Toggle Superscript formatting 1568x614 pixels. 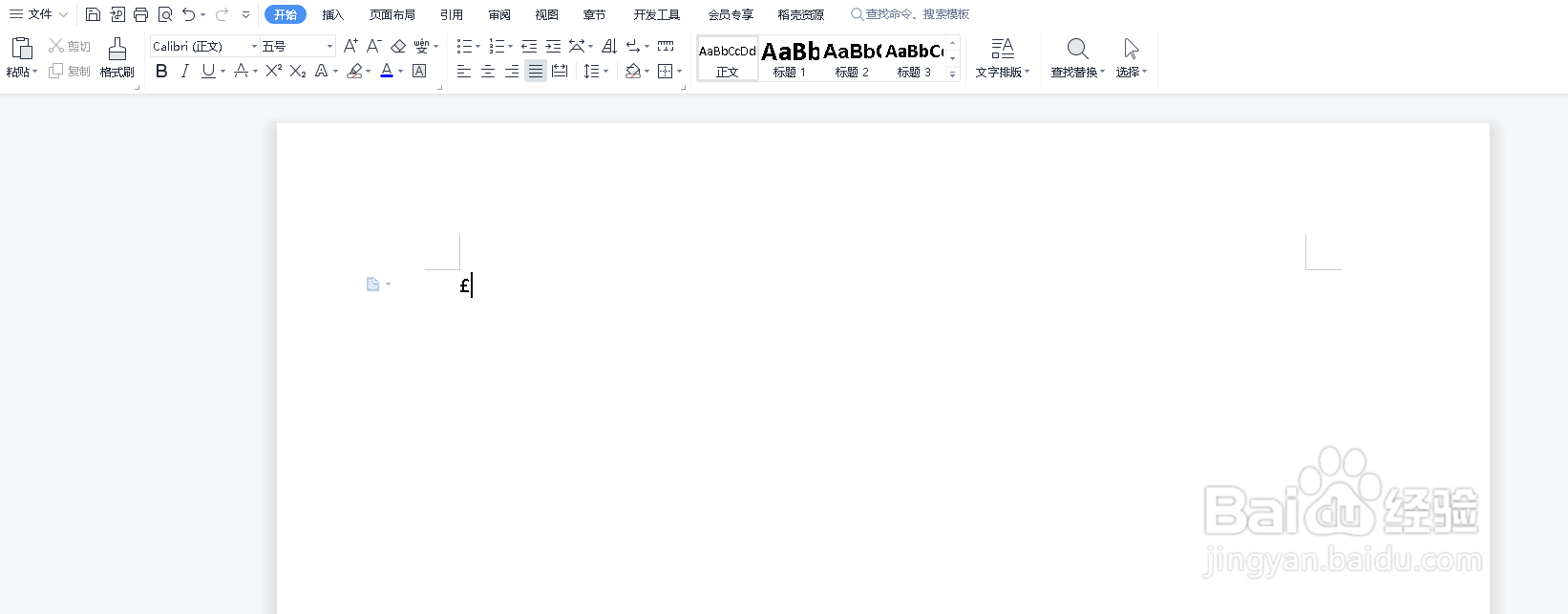[x=274, y=71]
